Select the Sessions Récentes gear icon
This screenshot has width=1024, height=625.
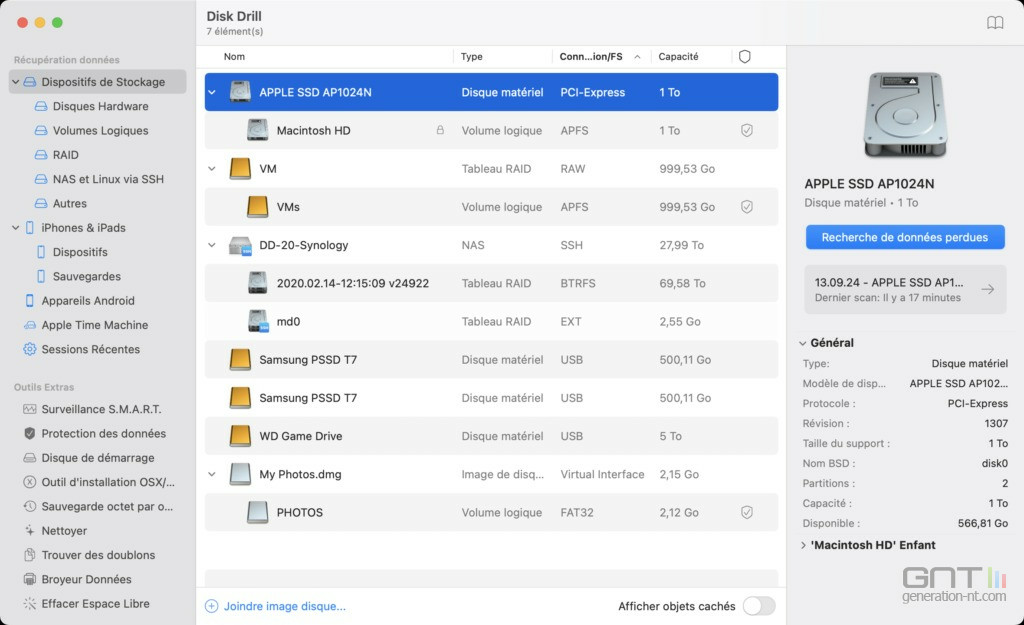coord(30,349)
